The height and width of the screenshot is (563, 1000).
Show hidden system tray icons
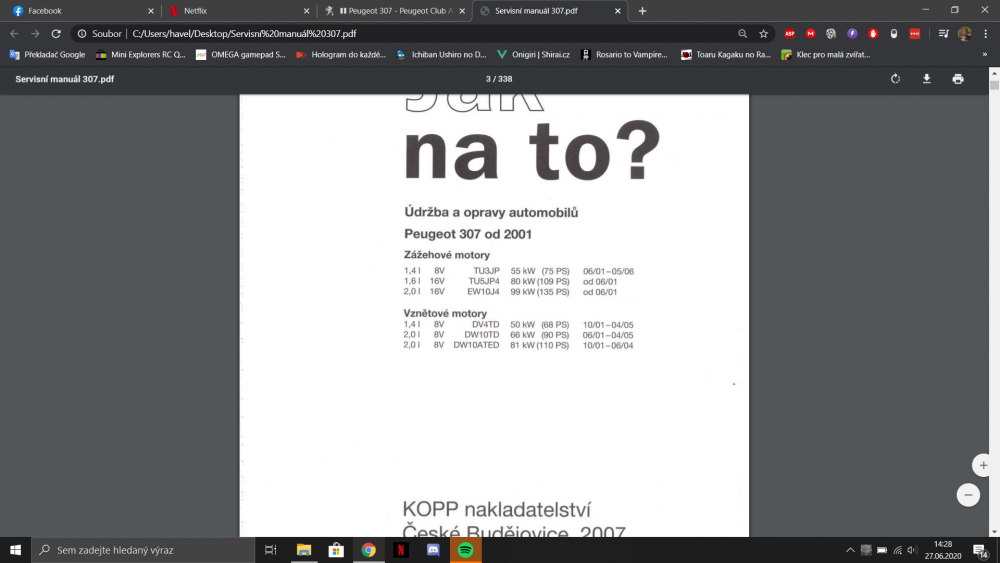pos(850,550)
